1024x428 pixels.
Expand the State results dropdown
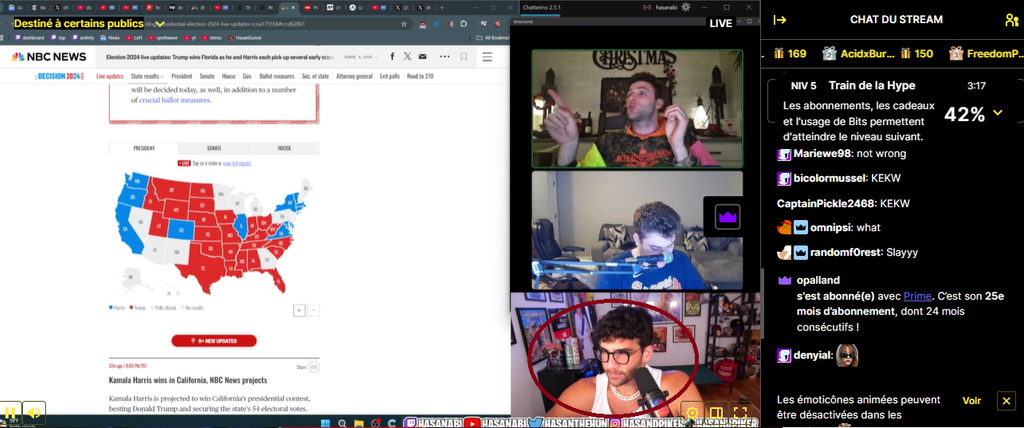click(x=147, y=76)
